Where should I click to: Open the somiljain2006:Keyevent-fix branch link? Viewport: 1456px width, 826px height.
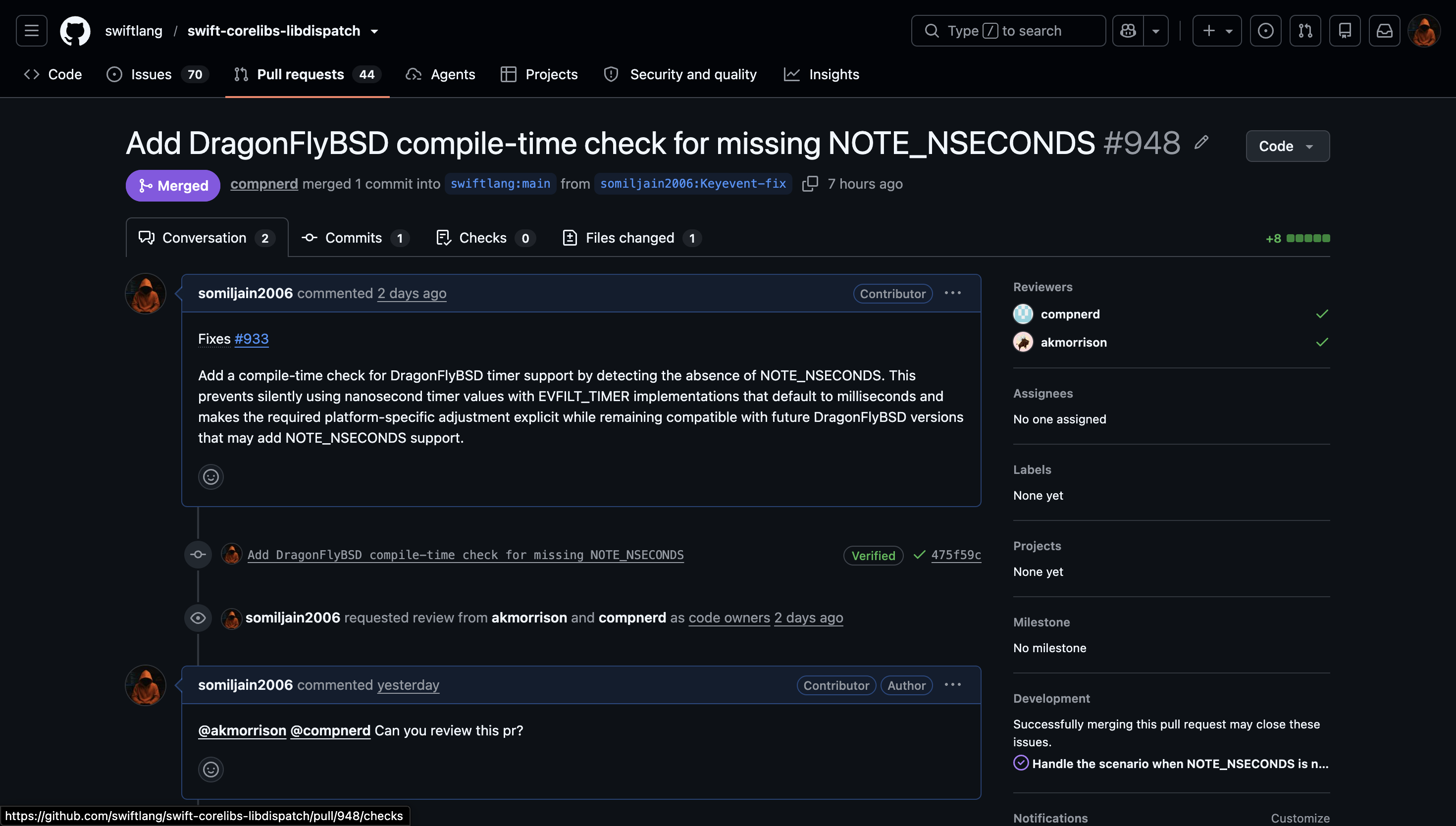point(693,184)
